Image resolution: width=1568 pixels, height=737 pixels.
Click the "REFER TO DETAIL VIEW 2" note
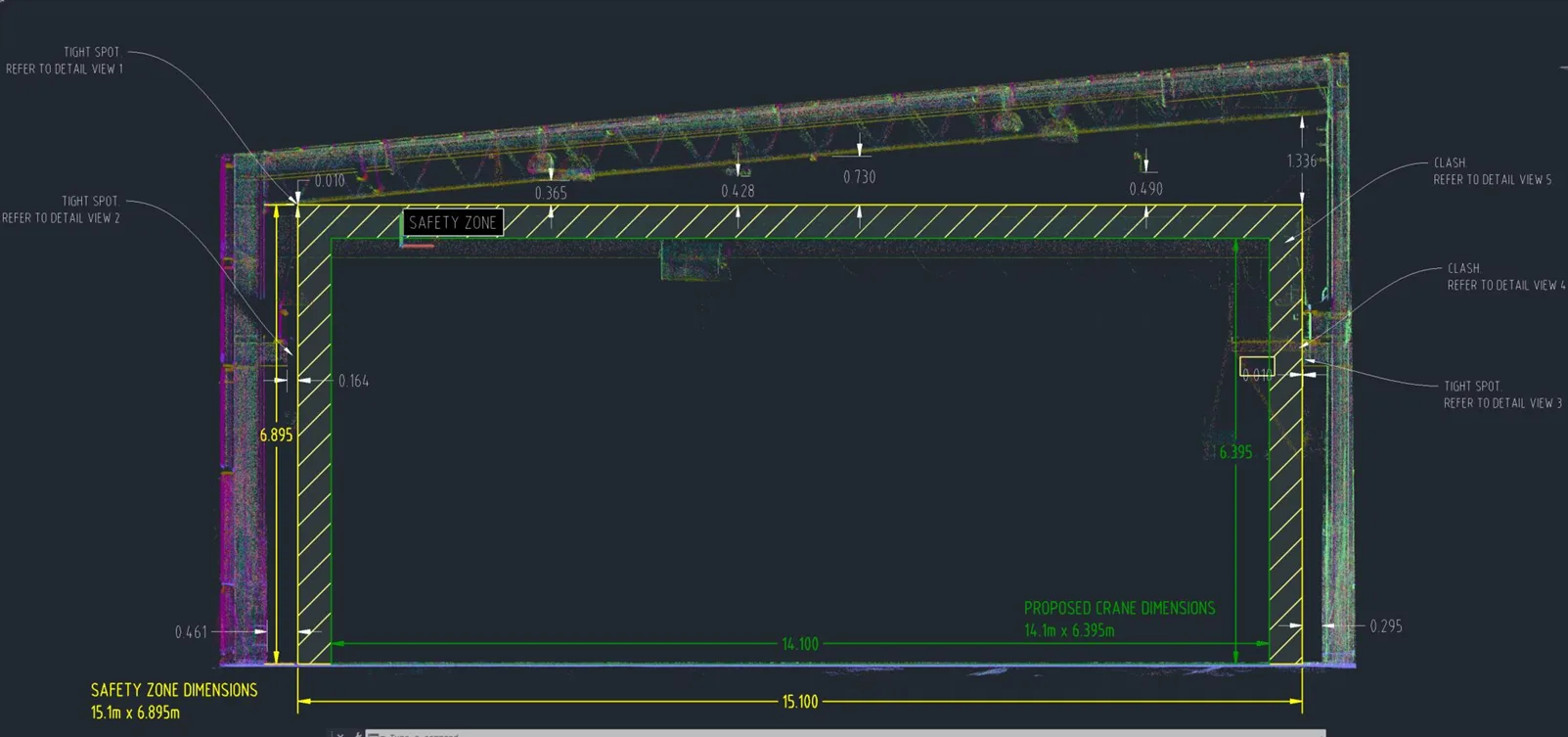click(x=61, y=218)
